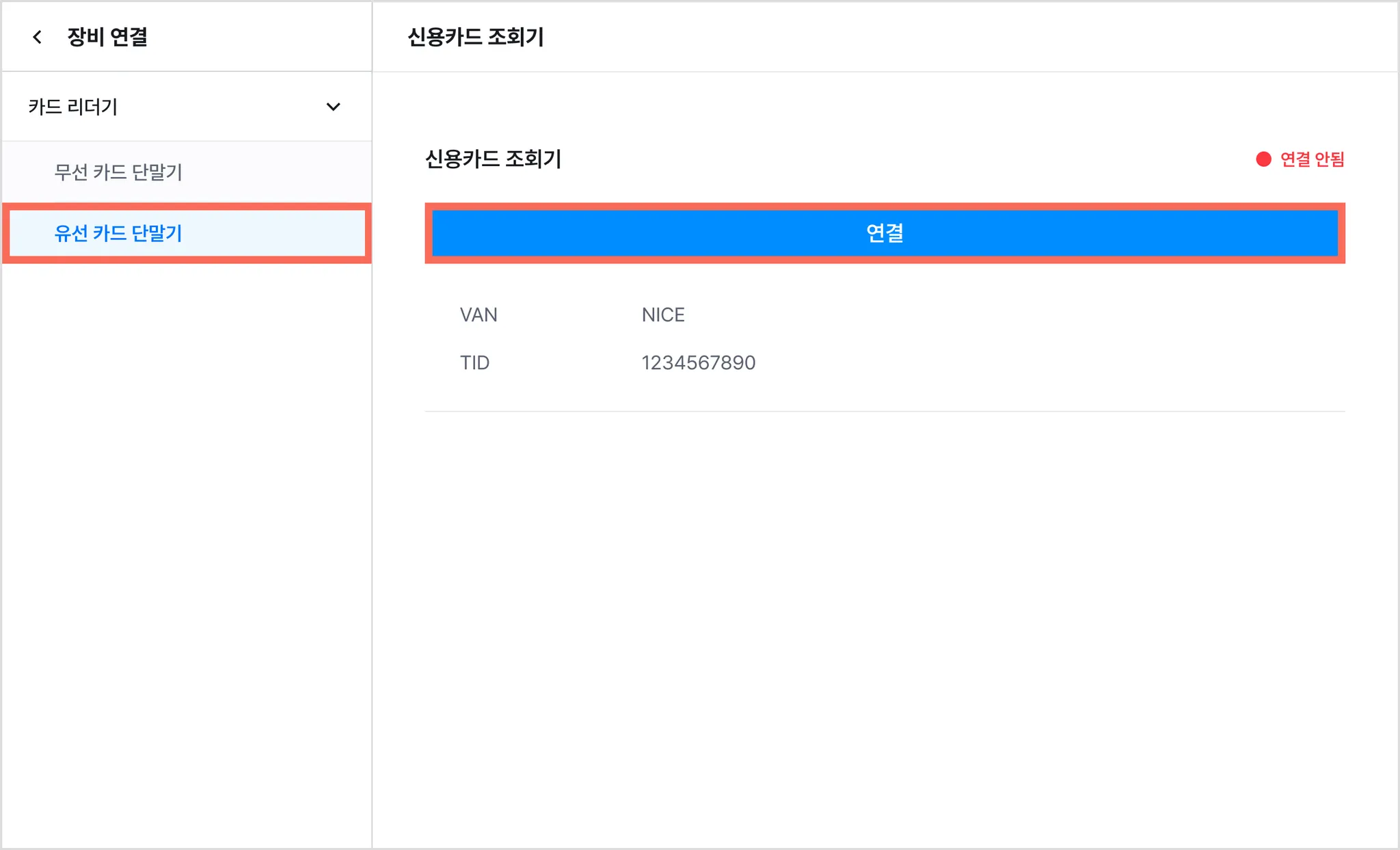This screenshot has height=850, width=1400.
Task: Click the red connection status dot
Action: pos(1263,159)
